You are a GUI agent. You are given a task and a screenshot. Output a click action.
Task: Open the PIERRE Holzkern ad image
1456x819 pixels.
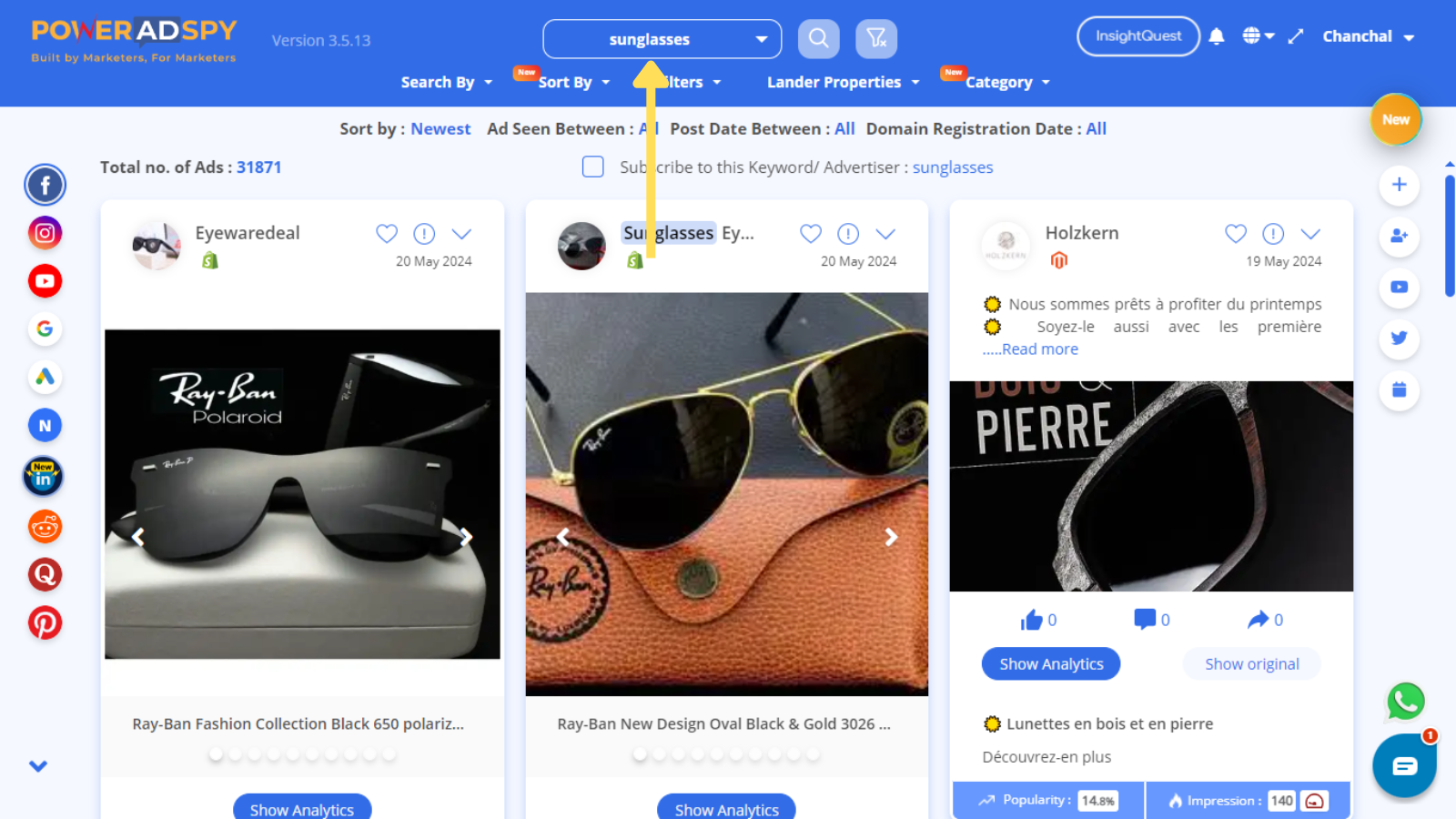point(1151,486)
